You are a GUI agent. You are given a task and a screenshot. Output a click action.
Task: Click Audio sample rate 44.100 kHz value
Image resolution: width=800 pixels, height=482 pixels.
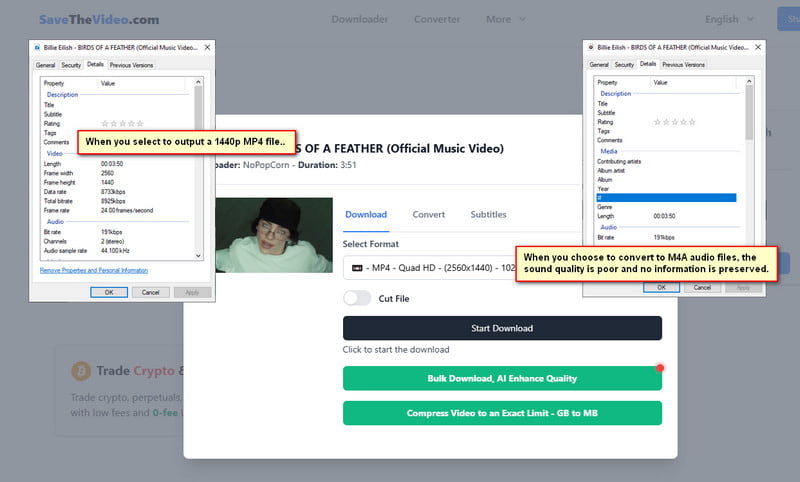click(115, 250)
